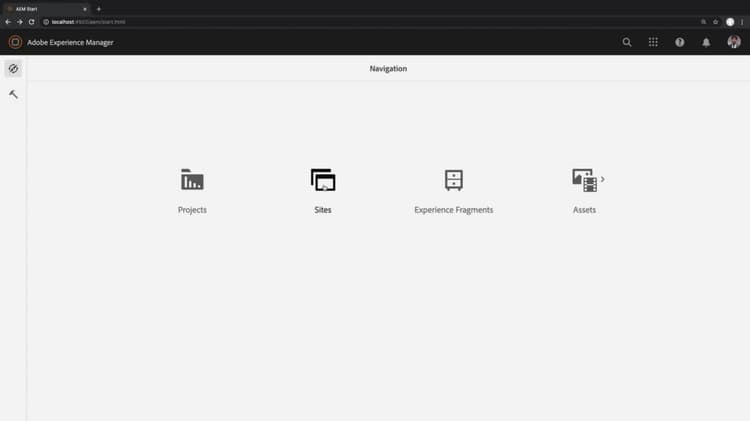Click the zoom magnifier in address bar
This screenshot has height=421, width=750.
[704, 22]
